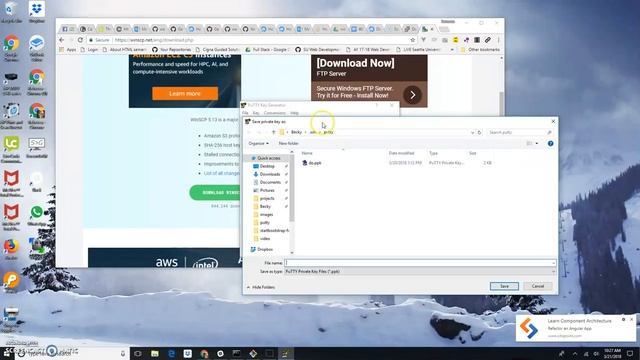Open the Becky folder in the navigation pane
The image size is (640, 360).
[264, 207]
